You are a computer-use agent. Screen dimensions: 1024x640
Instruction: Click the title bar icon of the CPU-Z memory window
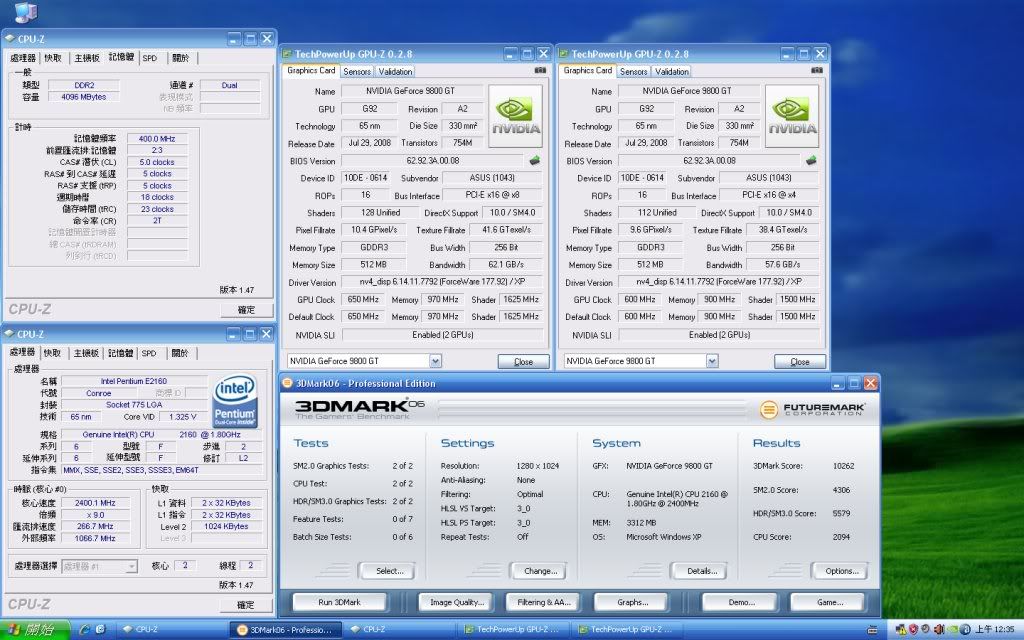[x=10, y=39]
